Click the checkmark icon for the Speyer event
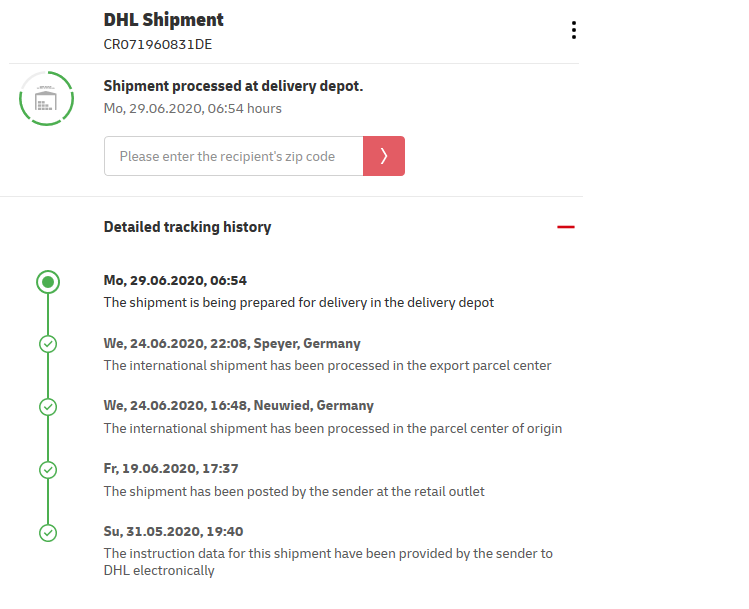This screenshot has width=749, height=609. (48, 344)
